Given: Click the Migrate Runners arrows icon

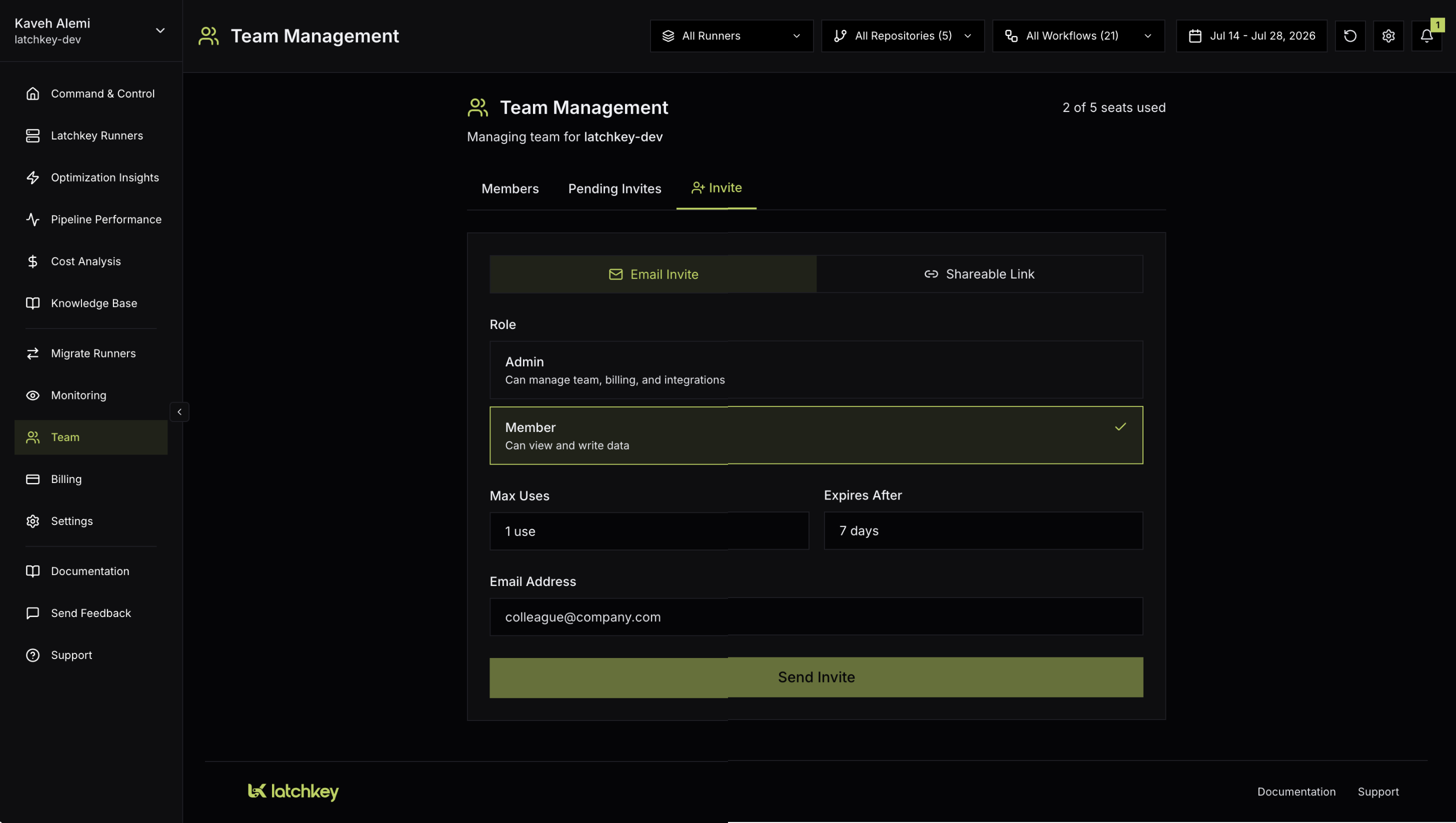Looking at the screenshot, I should (33, 353).
